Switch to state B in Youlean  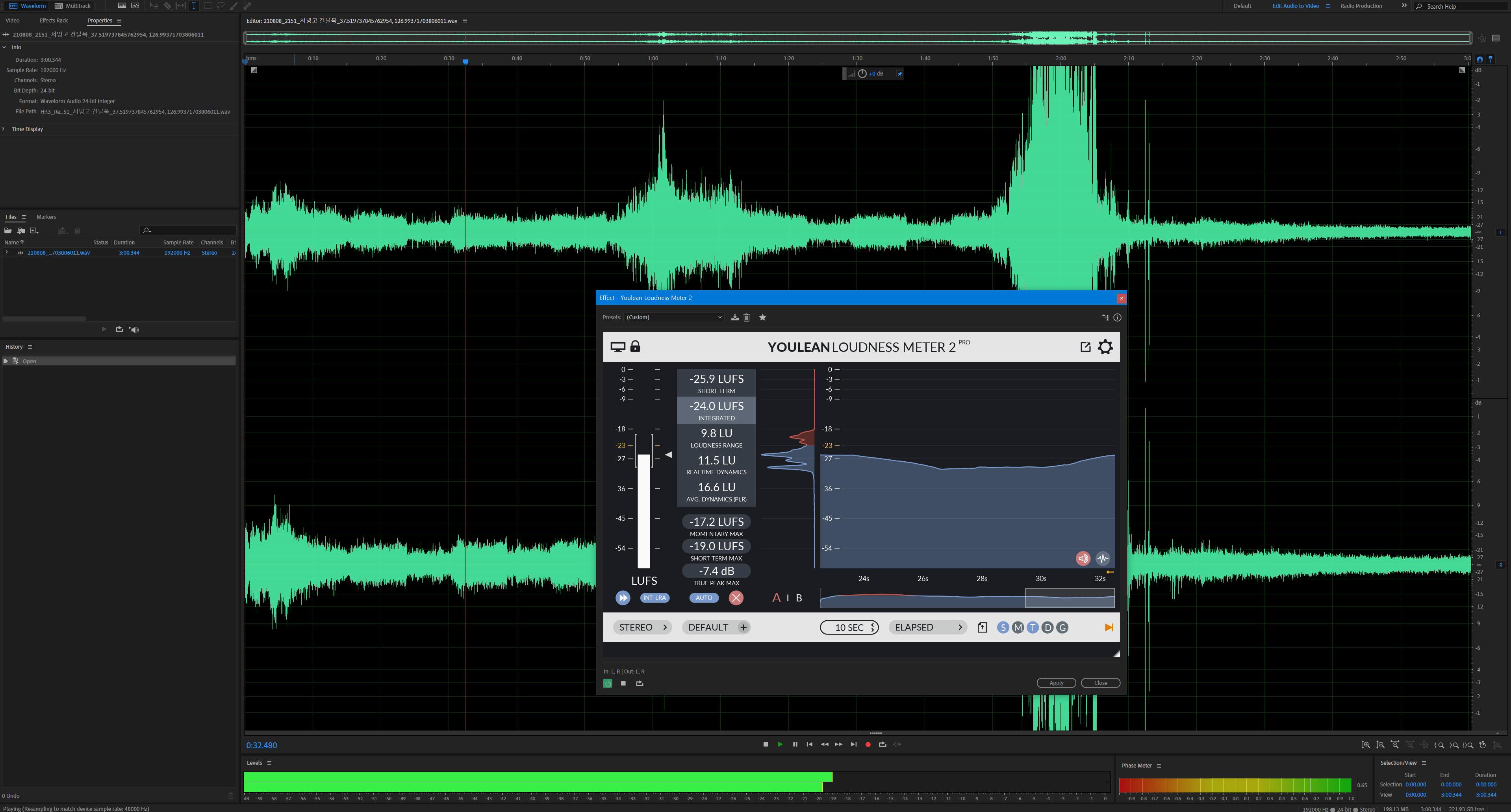799,598
